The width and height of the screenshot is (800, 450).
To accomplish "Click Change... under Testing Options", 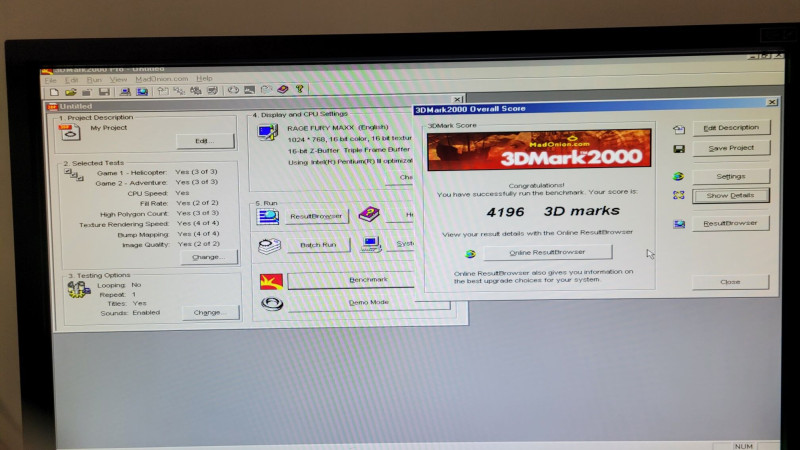I will tap(210, 312).
